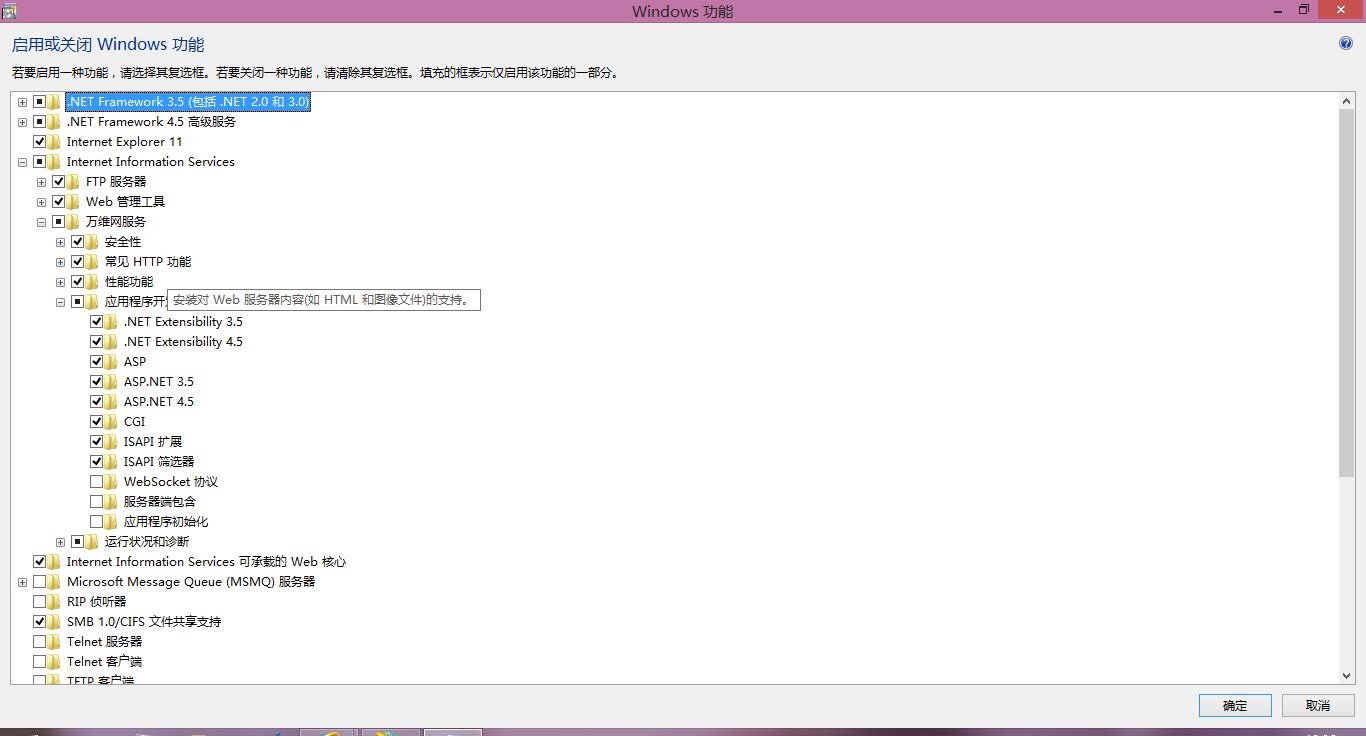Toggle the FTP 服务器 checkbox

coord(59,181)
